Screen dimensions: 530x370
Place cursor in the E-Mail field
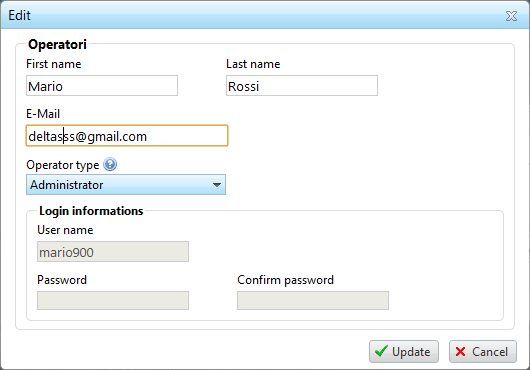(127, 136)
